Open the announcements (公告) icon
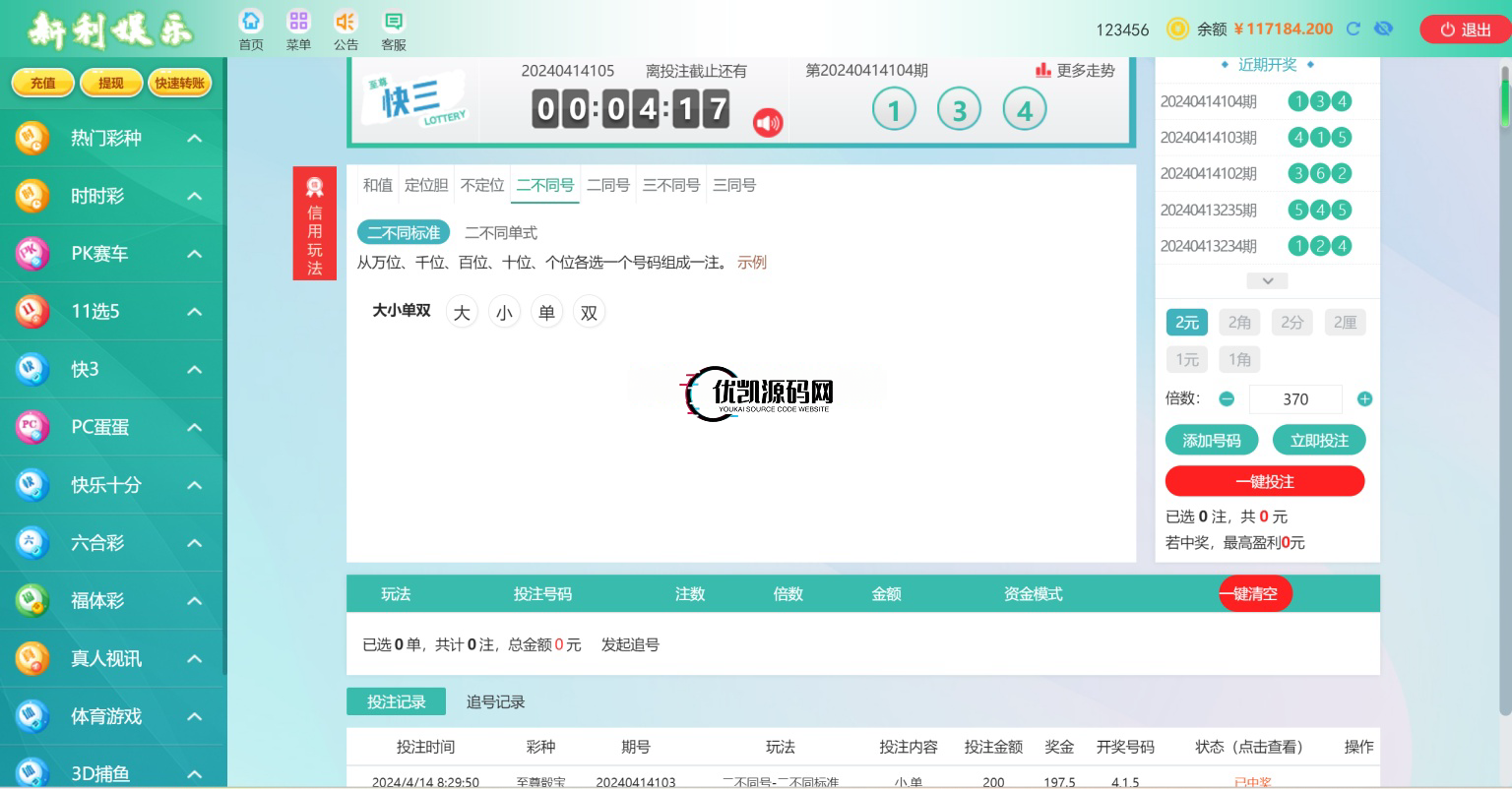 click(x=346, y=22)
